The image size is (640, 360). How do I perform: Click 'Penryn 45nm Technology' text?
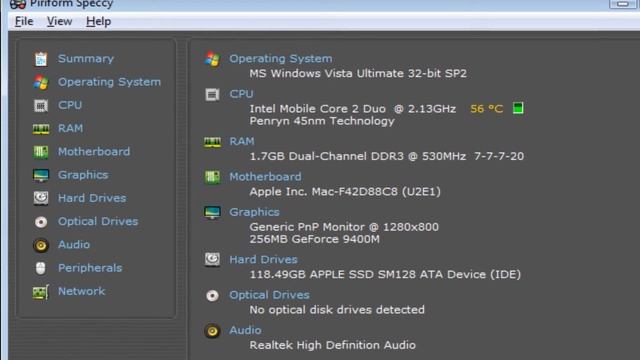pos(322,121)
